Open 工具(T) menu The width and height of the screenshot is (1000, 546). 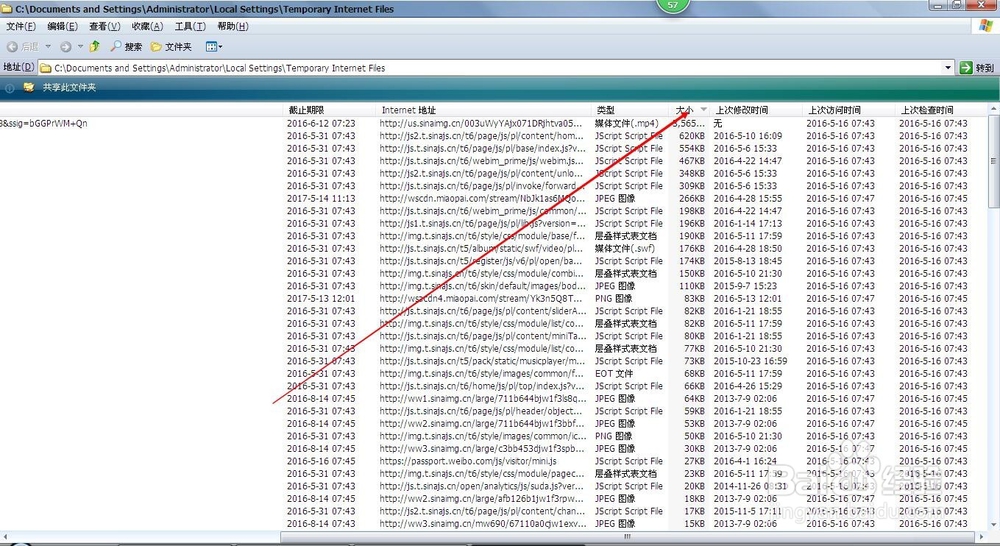pos(190,26)
